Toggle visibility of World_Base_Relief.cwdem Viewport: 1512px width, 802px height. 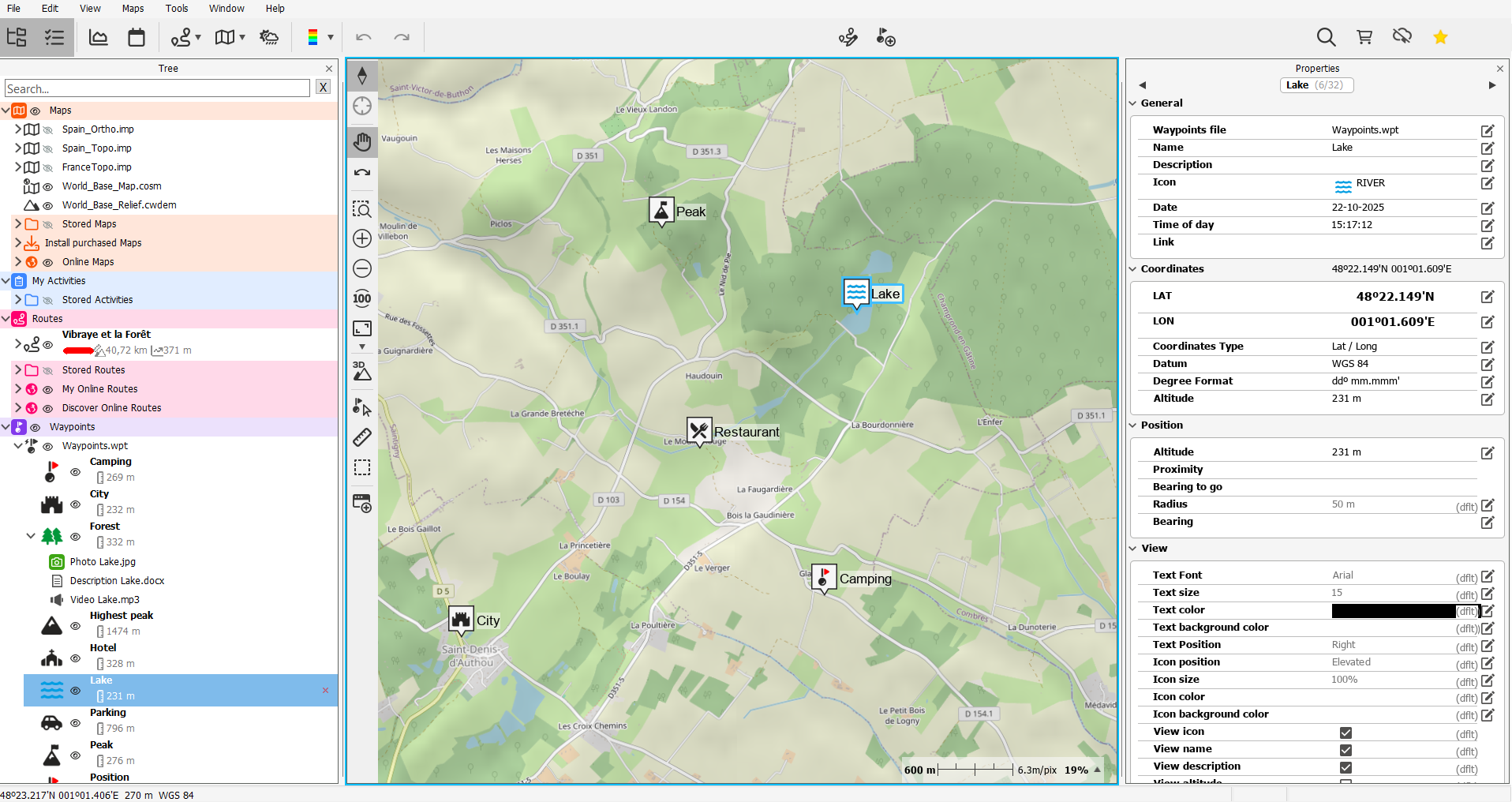click(47, 205)
